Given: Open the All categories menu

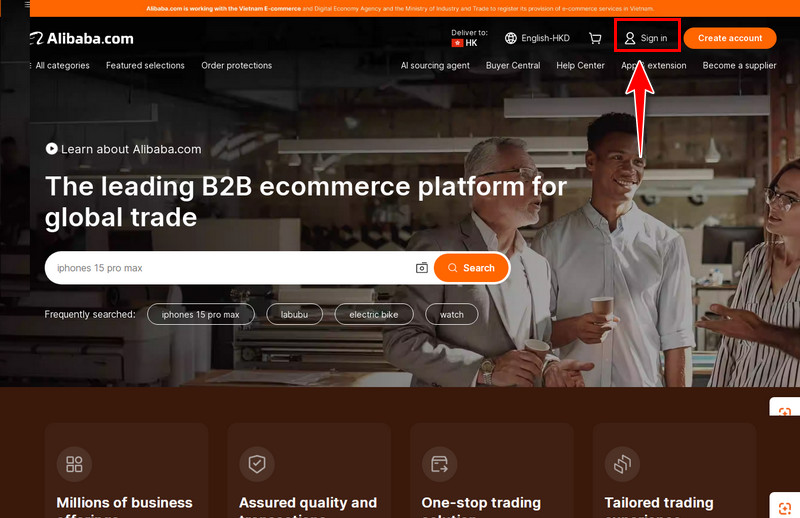Looking at the screenshot, I should pos(62,65).
